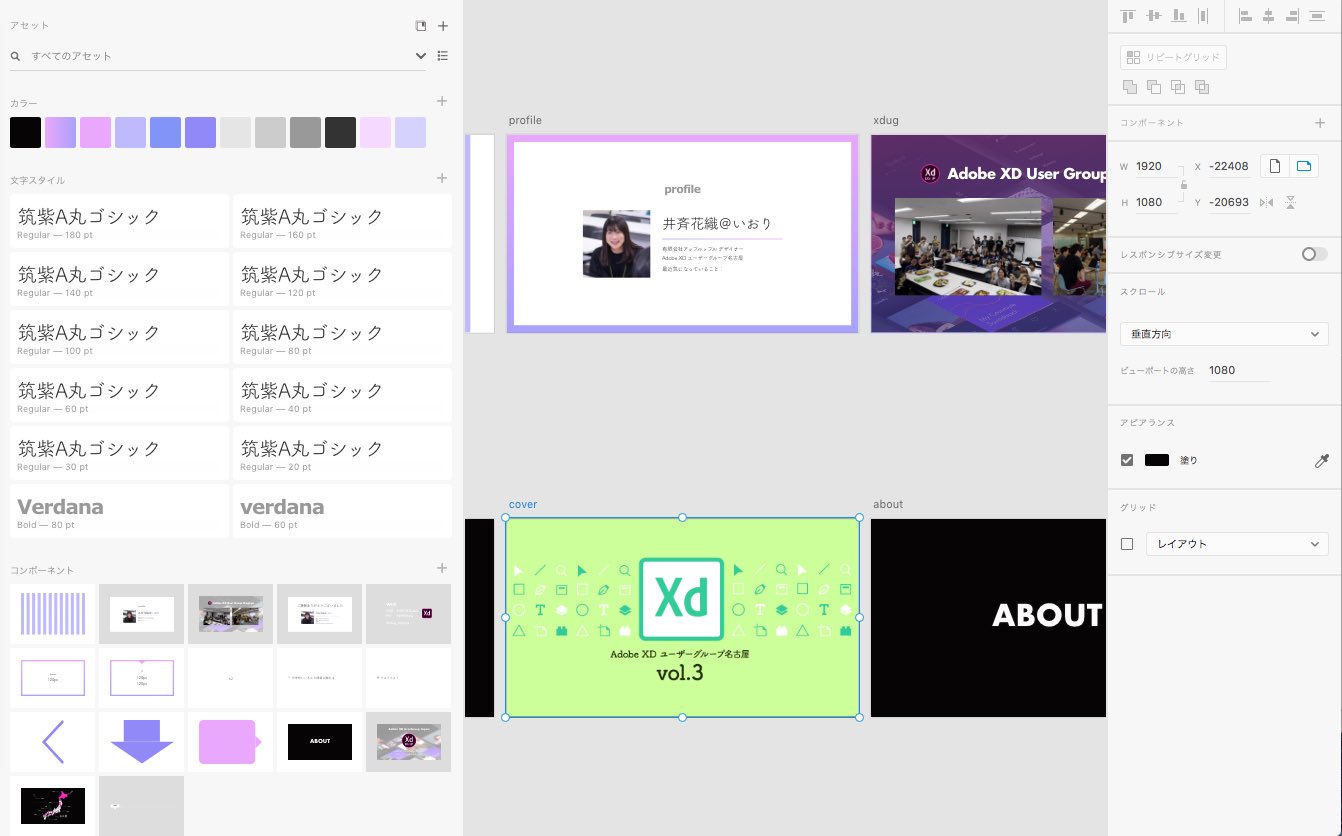Click the align bottom edges icon
Screen dimensions: 1342x836
[x=1178, y=16]
